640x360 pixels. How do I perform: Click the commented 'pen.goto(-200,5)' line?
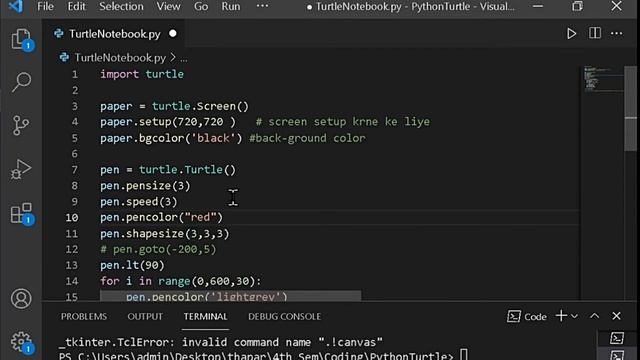pos(158,249)
